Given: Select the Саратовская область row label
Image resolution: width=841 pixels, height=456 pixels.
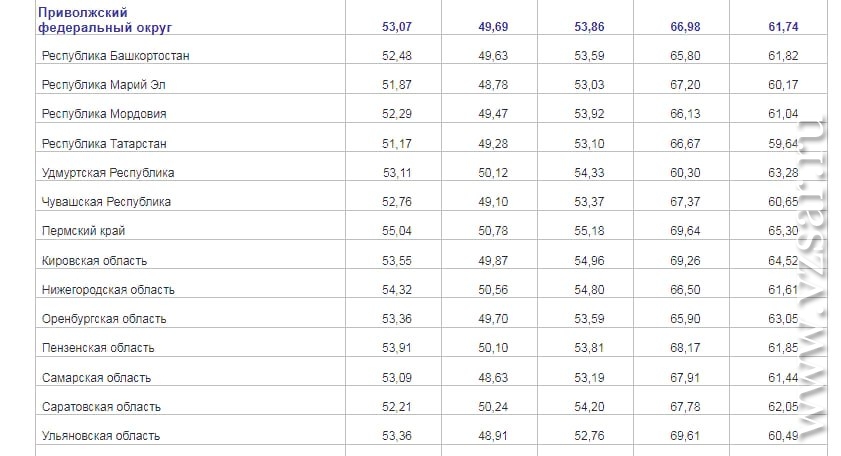Looking at the screenshot, I should click(101, 407).
